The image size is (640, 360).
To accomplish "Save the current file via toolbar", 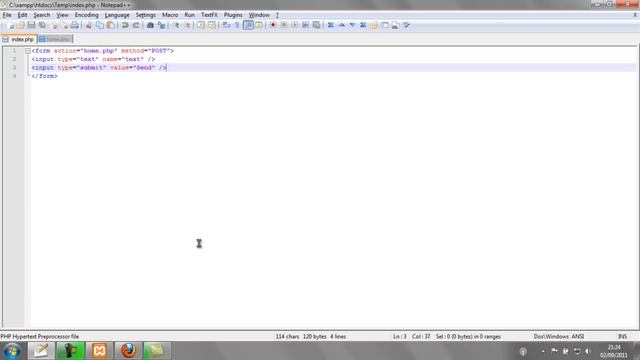I will click(x=31, y=25).
